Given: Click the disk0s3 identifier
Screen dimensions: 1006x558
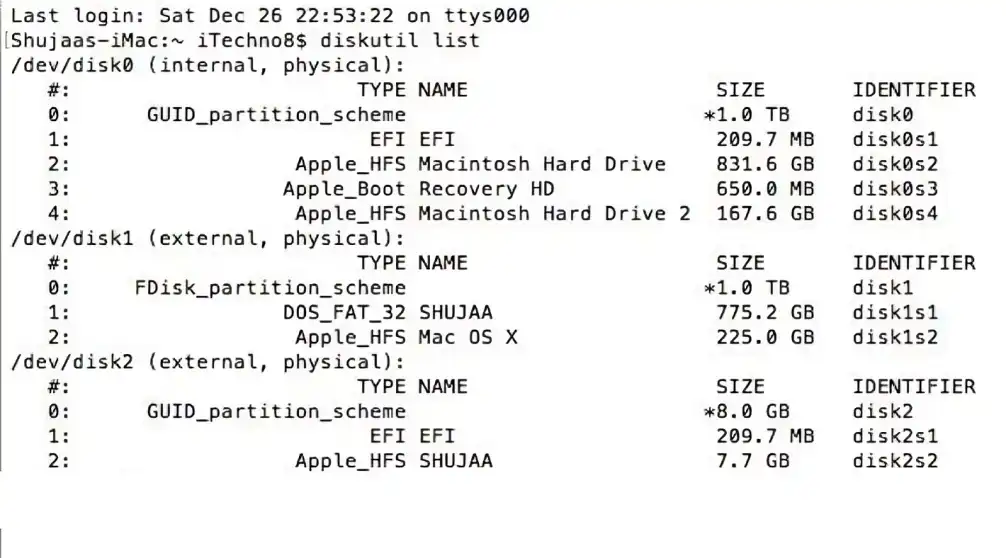Looking at the screenshot, I should tap(895, 189).
